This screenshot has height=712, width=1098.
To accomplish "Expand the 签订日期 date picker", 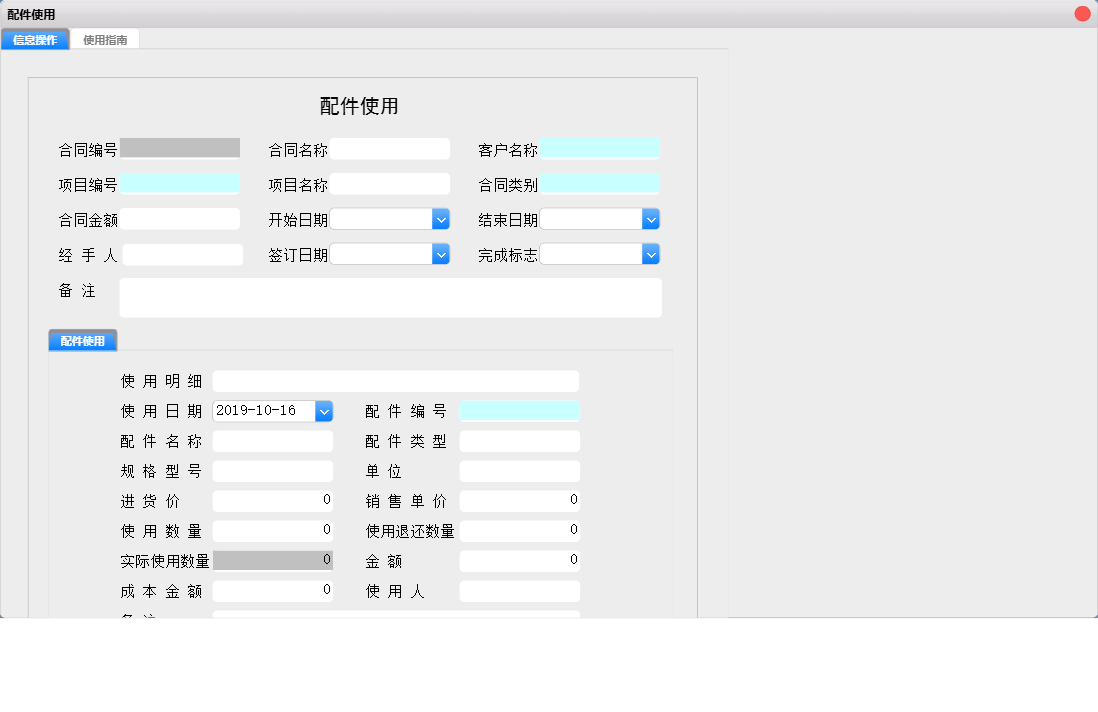I will coord(440,254).
